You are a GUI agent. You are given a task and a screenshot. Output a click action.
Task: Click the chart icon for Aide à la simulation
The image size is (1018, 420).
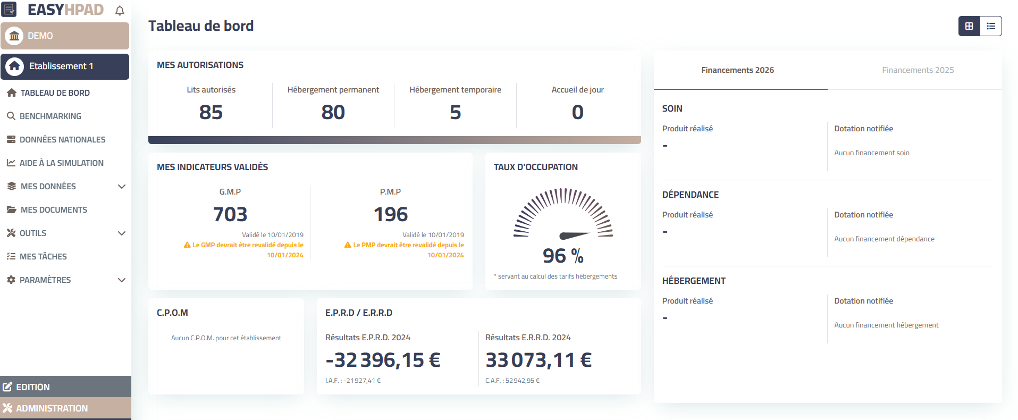(x=11, y=162)
